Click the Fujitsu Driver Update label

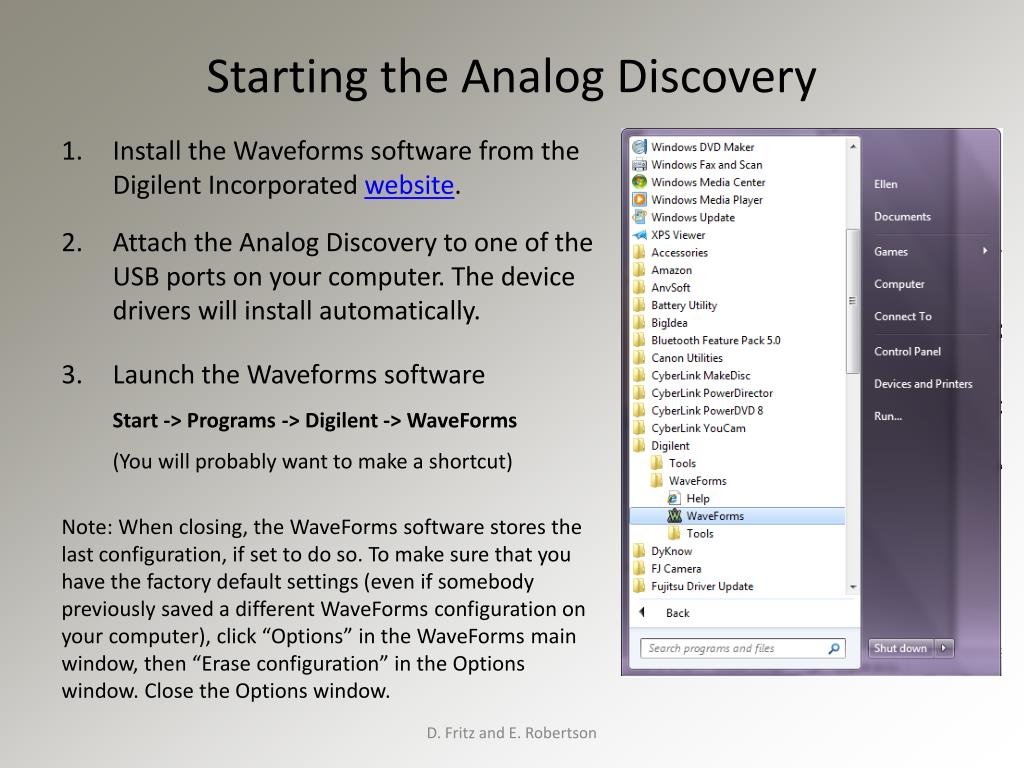tap(702, 586)
